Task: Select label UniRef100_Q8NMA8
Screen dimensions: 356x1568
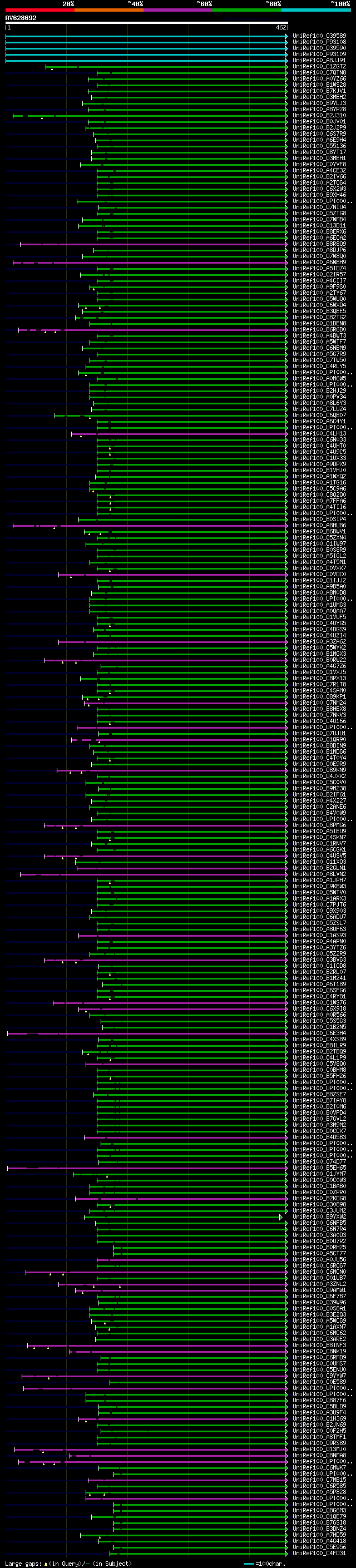Action: pos(319,1456)
